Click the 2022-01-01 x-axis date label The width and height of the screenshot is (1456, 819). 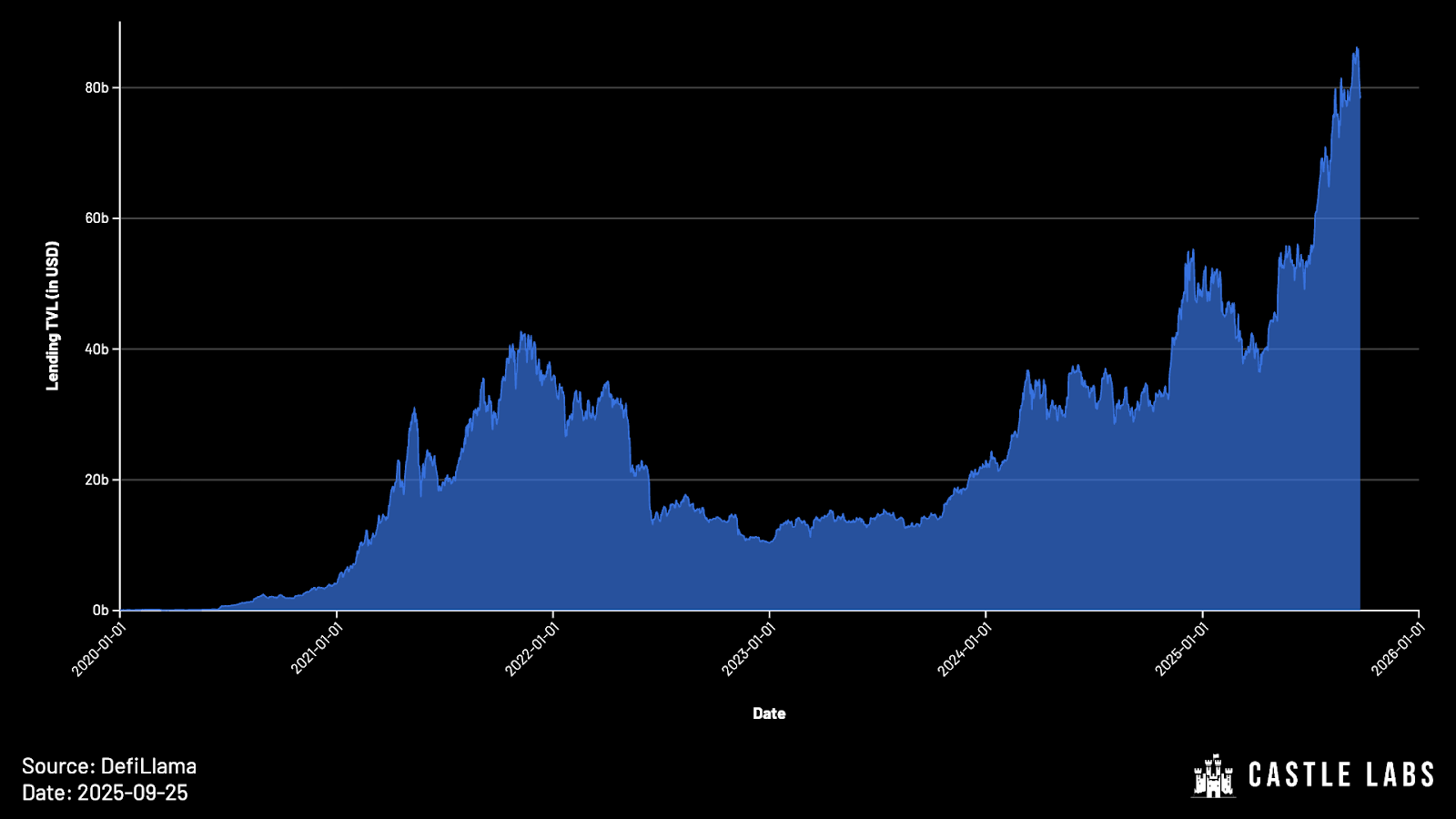coord(531,647)
